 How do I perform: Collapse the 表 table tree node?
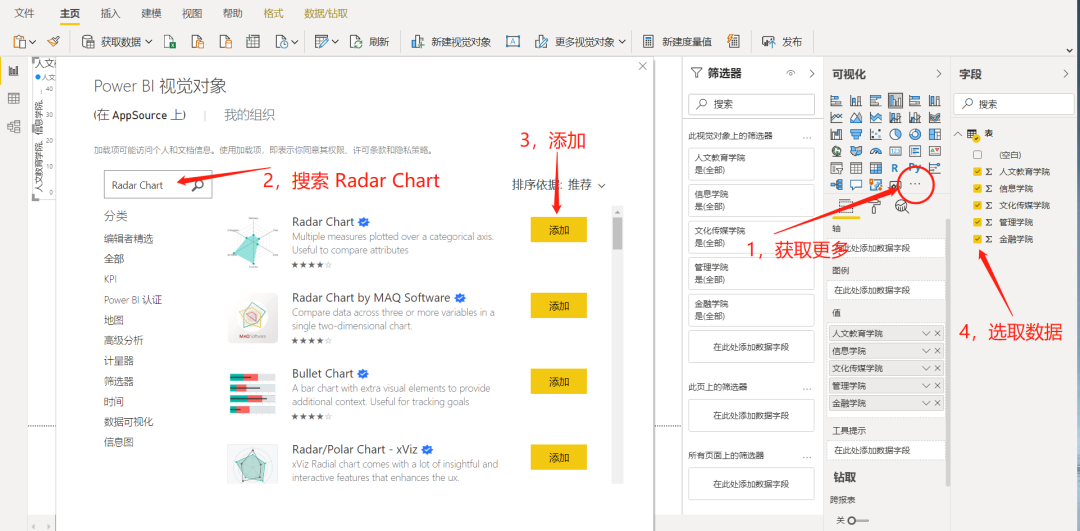[958, 134]
